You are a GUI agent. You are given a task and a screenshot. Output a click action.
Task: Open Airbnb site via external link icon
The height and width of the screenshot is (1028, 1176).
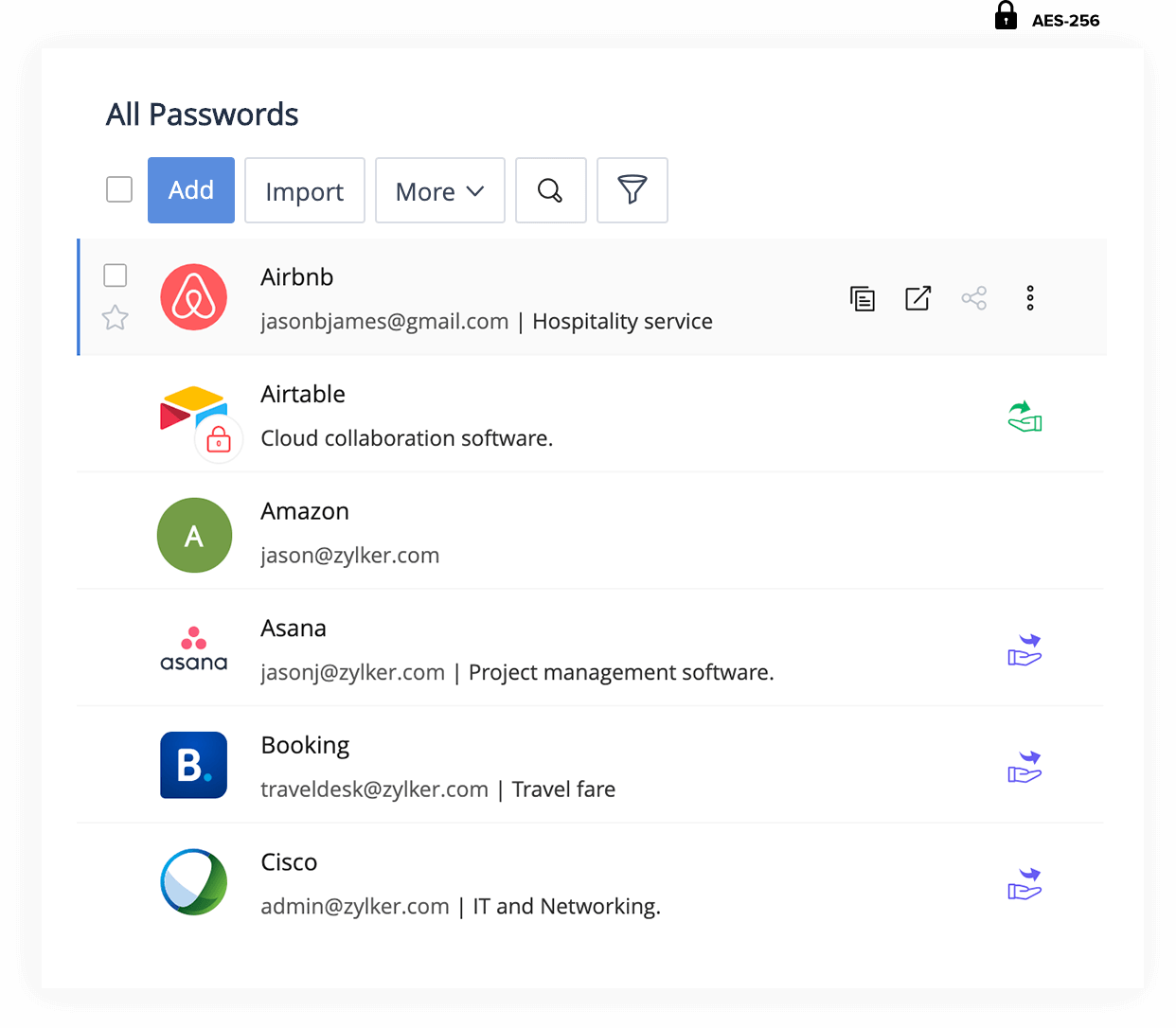pos(918,298)
